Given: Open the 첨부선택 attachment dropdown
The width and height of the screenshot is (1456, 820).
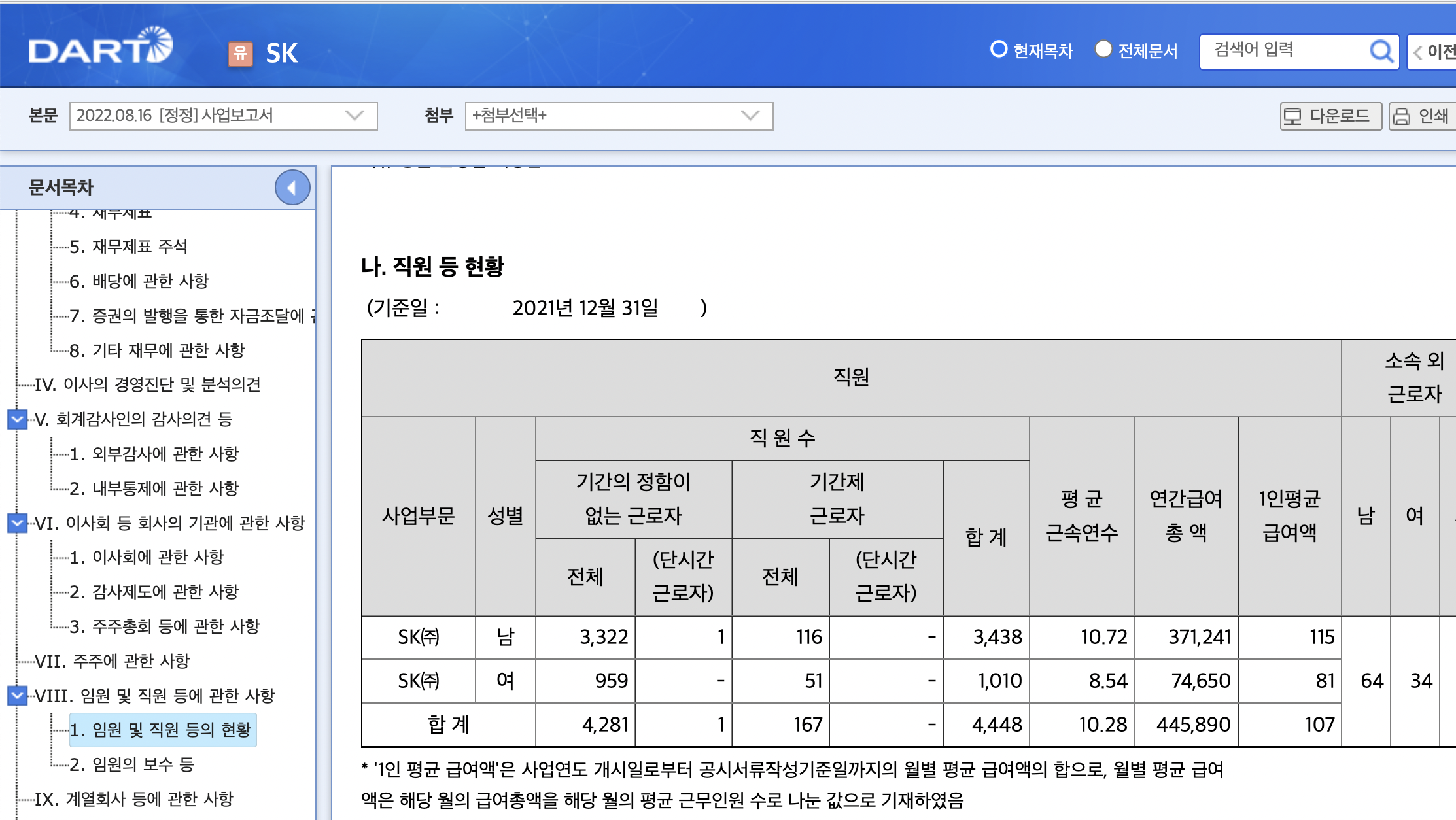Looking at the screenshot, I should (x=618, y=116).
